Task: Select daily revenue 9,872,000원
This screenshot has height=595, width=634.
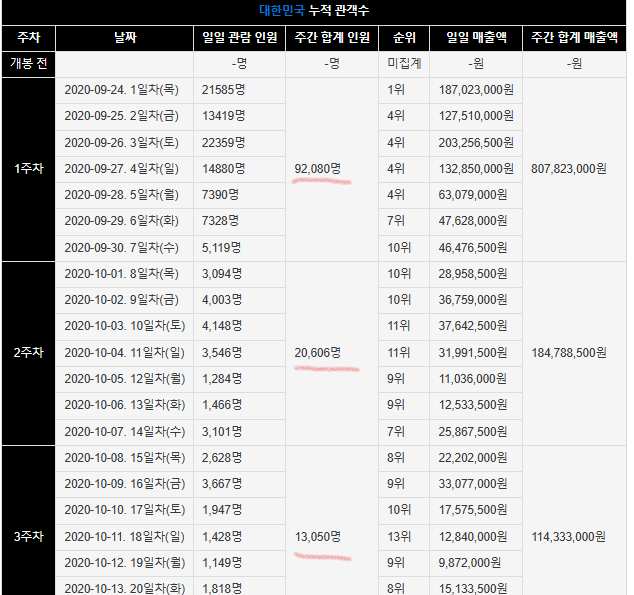Action: (x=470, y=563)
